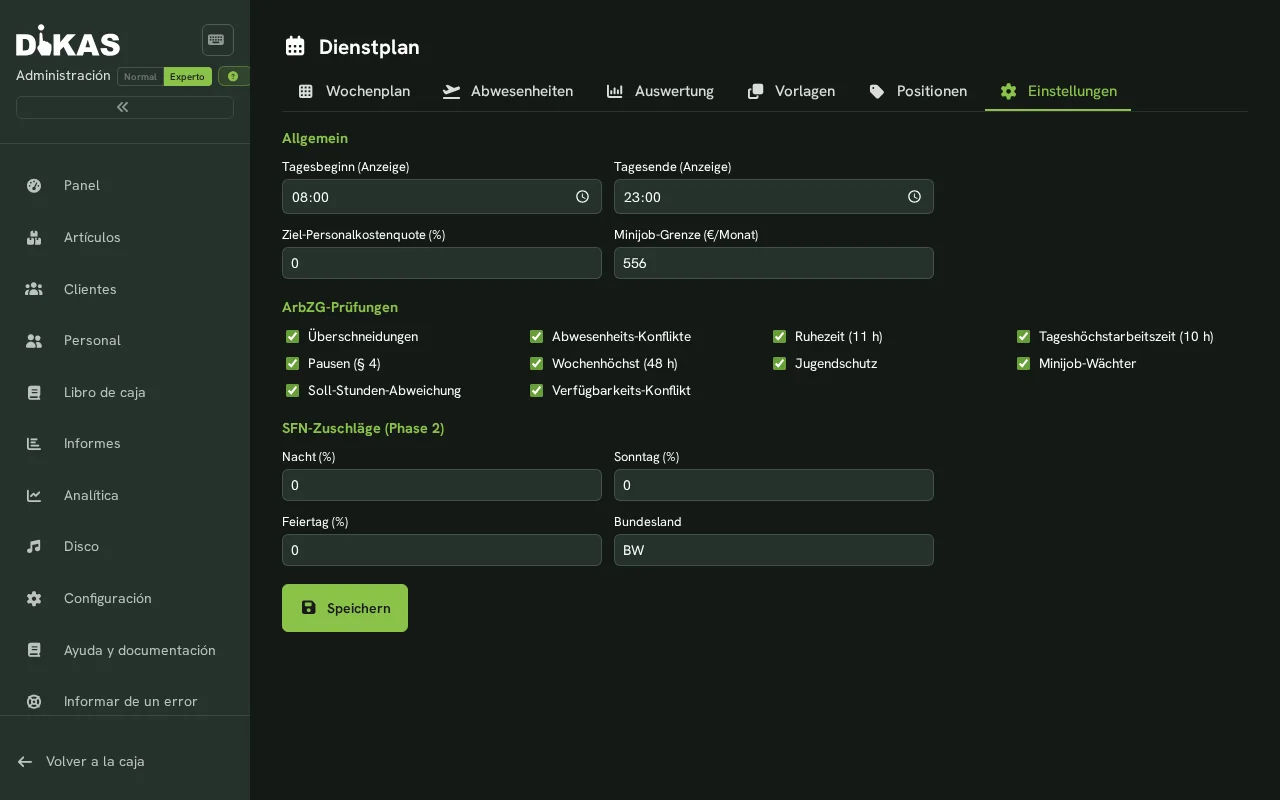Click the Disco music note icon

click(34, 546)
